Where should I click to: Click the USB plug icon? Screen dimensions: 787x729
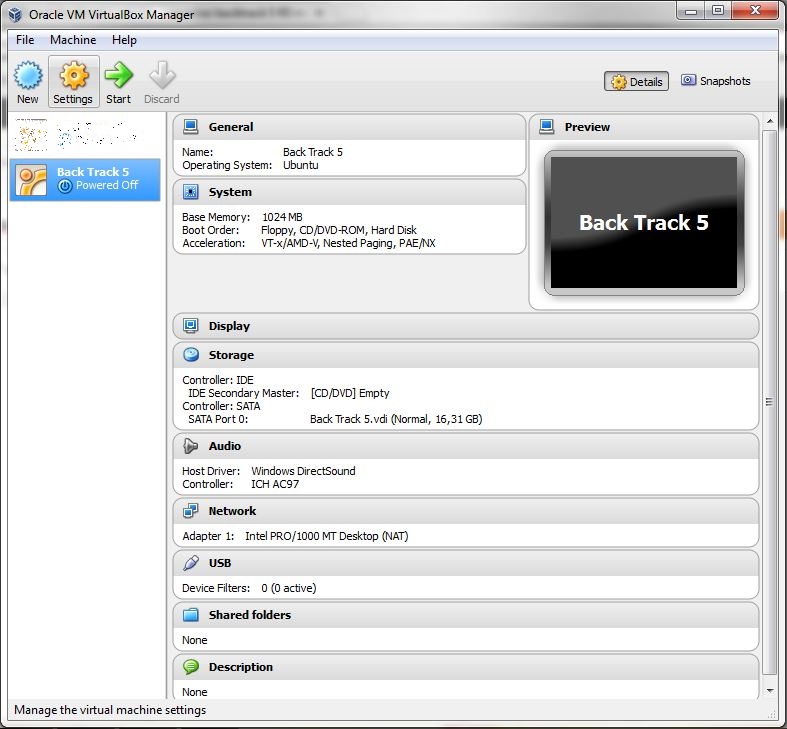click(x=191, y=563)
